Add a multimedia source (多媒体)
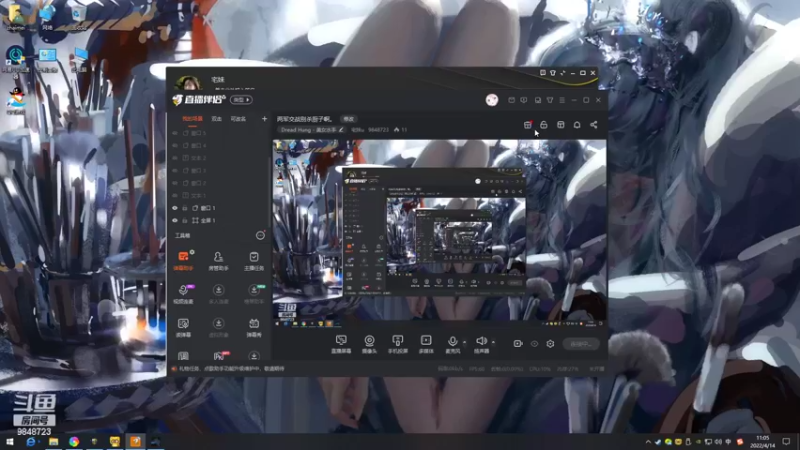 [426, 344]
